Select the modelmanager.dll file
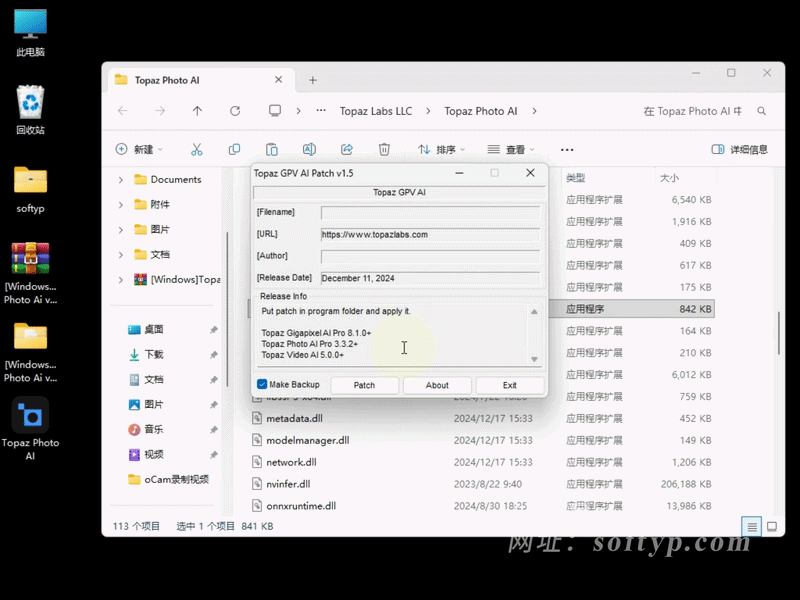The height and width of the screenshot is (600, 800). pos(308,440)
